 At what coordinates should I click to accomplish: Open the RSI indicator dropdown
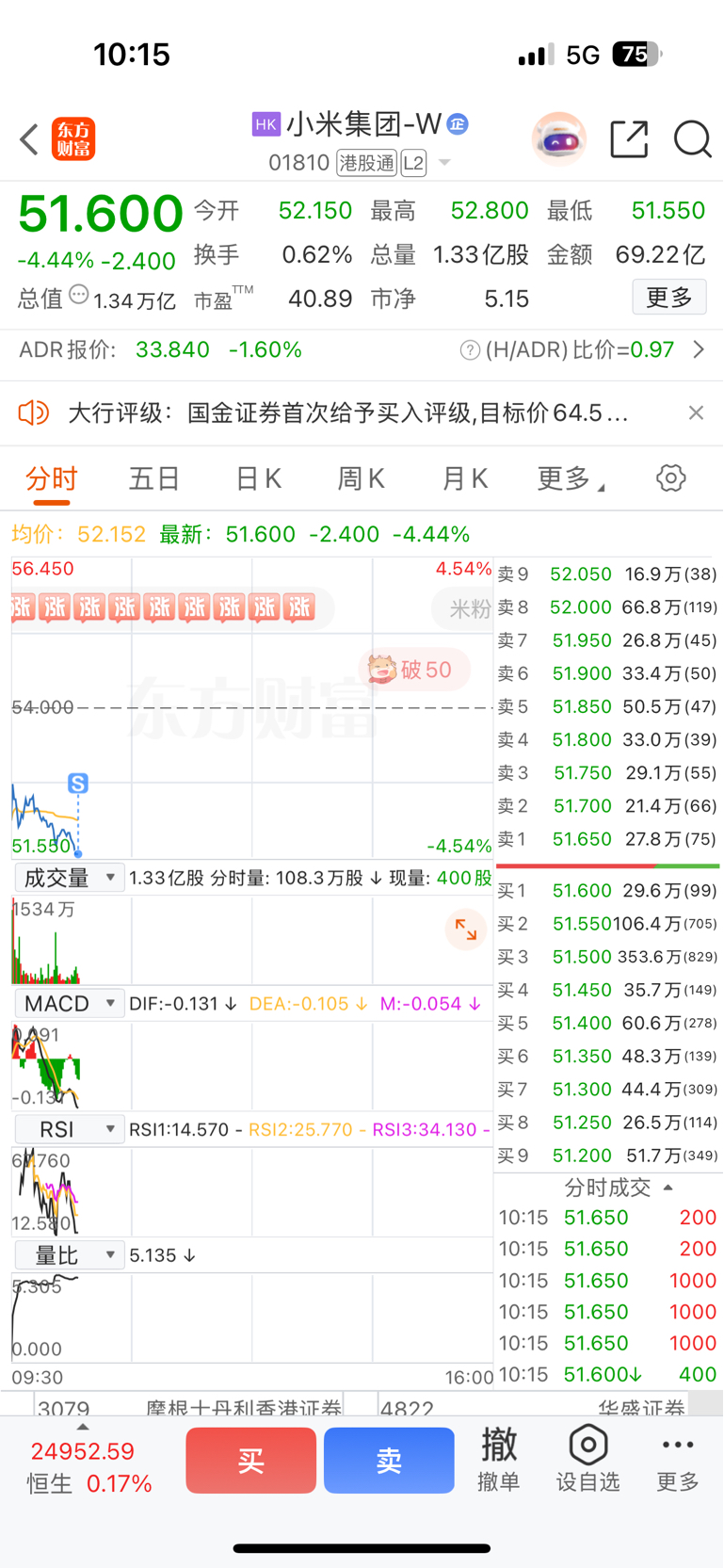(70, 1129)
